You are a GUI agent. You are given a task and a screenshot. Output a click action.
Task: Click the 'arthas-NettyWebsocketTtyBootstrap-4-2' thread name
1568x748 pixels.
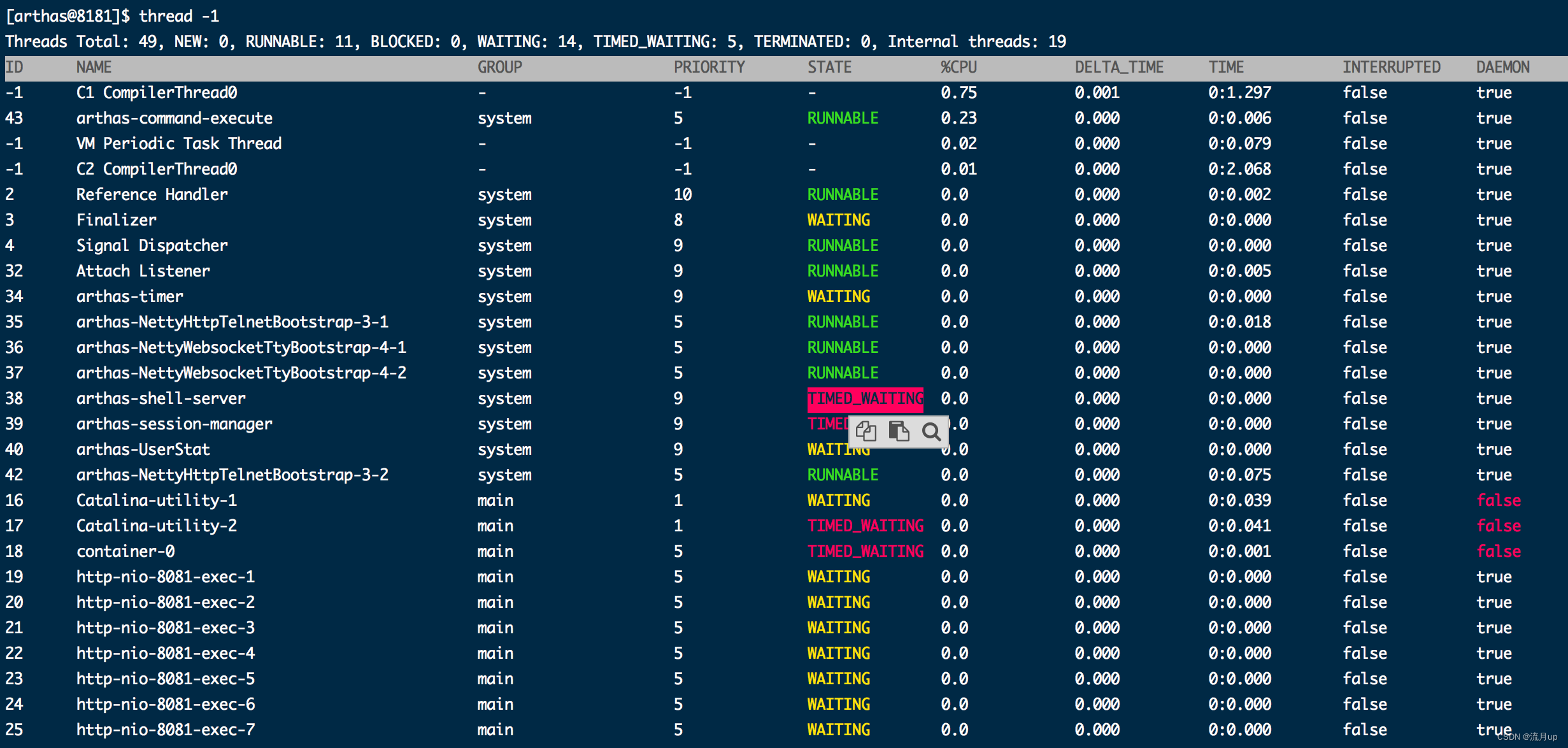pos(241,373)
